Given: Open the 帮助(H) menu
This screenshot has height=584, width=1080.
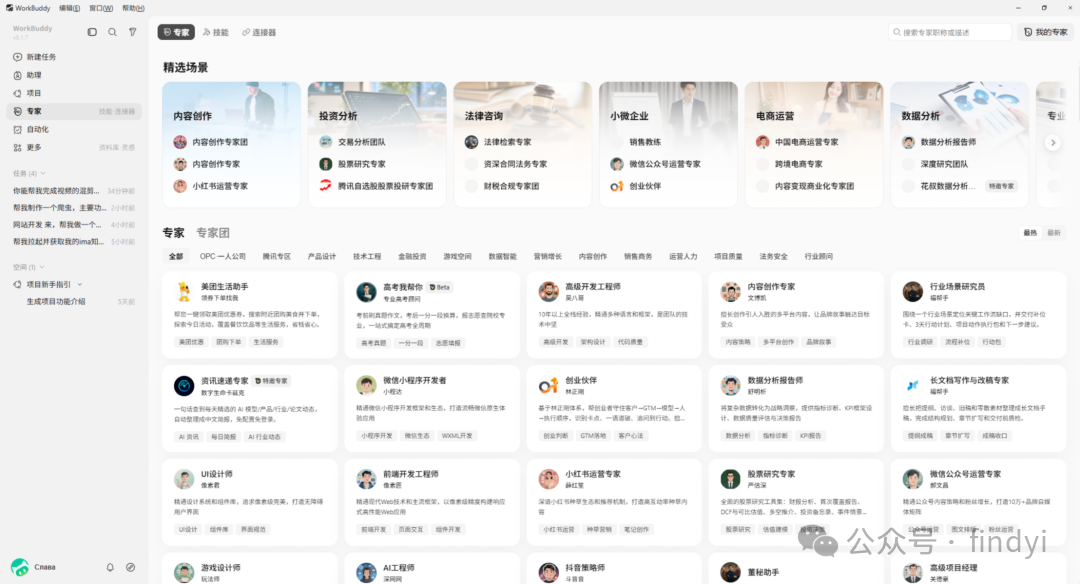Looking at the screenshot, I should [134, 8].
